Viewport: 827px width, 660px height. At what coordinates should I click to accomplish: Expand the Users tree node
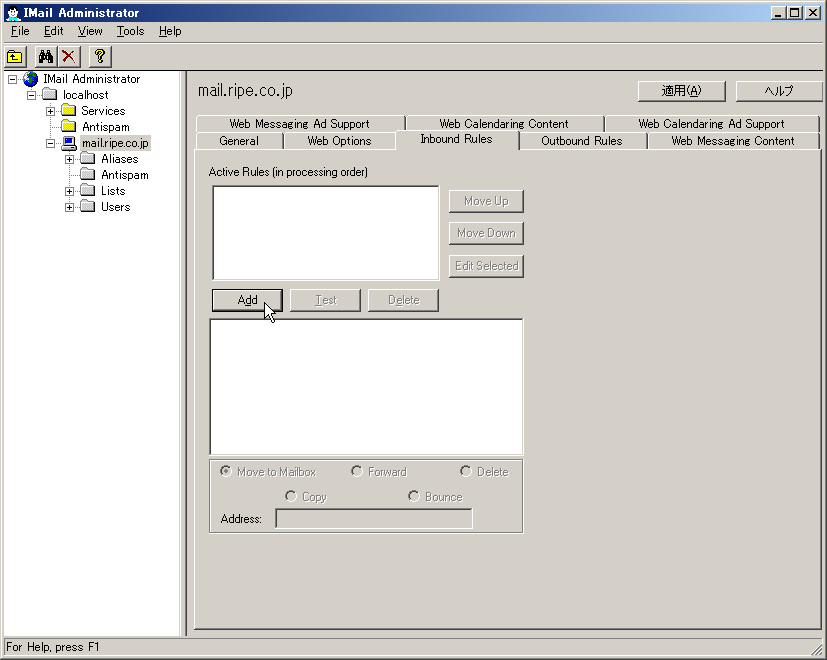coord(70,207)
